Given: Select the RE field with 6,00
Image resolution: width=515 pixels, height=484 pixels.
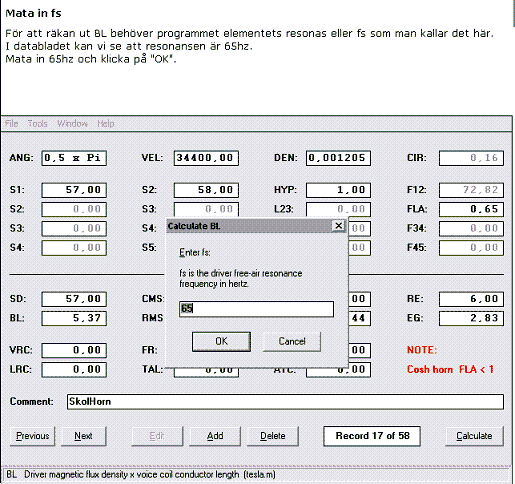Looking at the screenshot, I should [471, 299].
